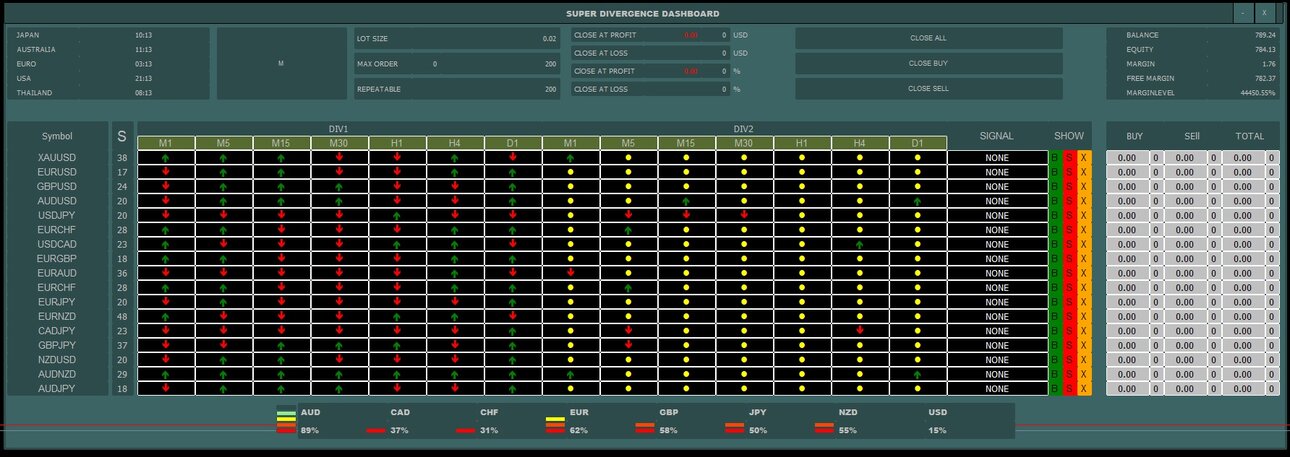Click XAUUSD DIV1 M30 red down arrow
1290x457 pixels.
click(x=340, y=158)
